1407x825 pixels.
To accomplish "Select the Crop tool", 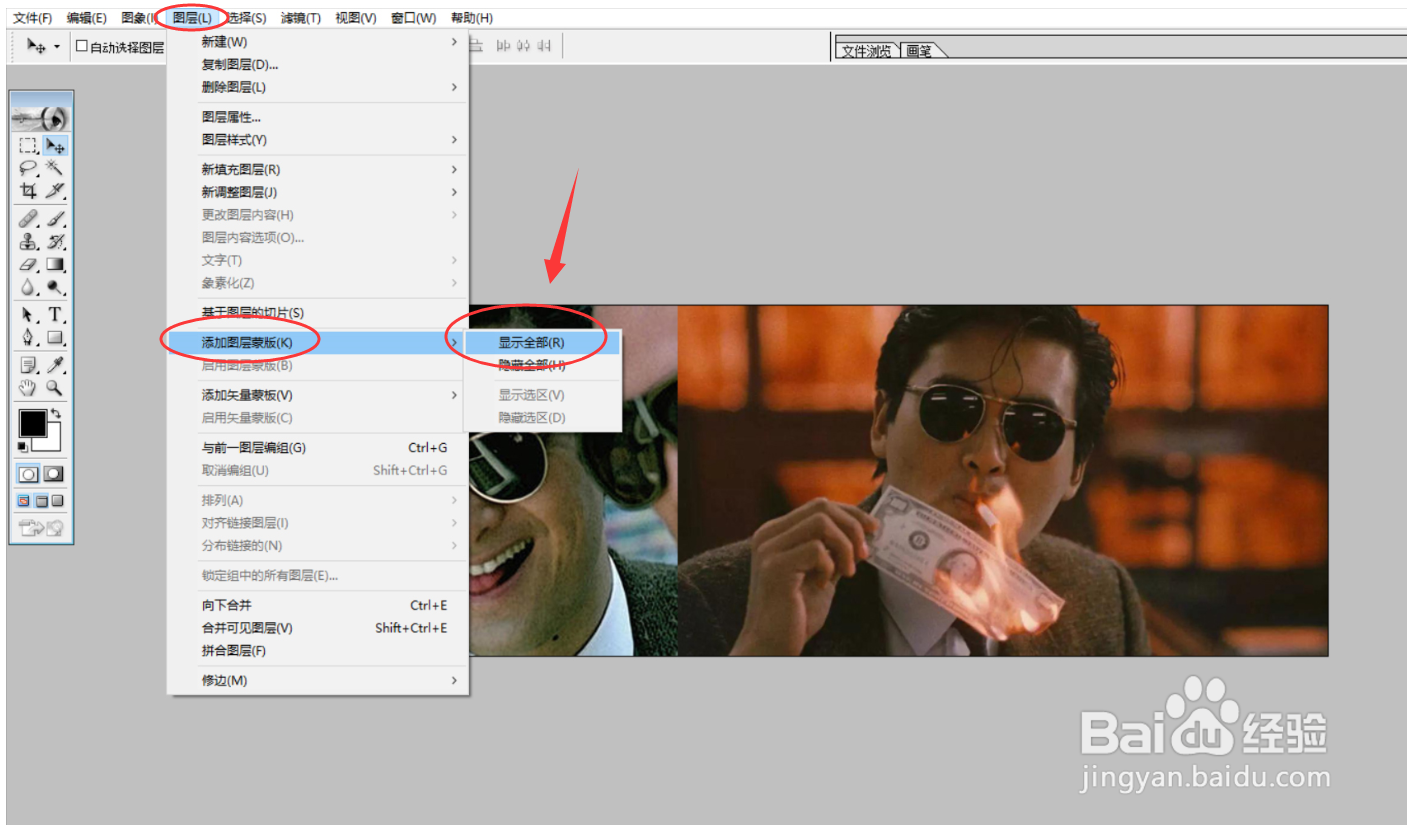I will coord(29,190).
